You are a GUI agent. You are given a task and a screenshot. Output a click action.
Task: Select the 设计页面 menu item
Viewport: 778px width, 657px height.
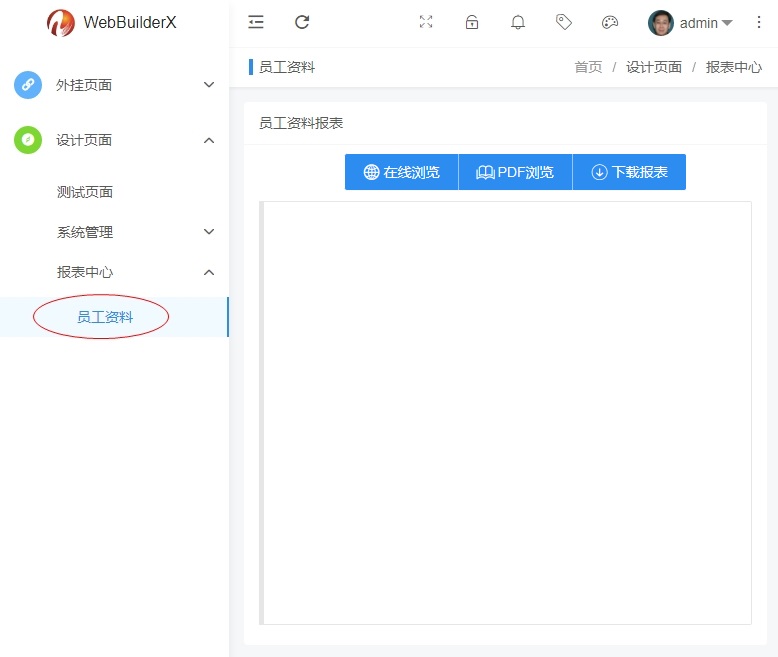[x=114, y=140]
